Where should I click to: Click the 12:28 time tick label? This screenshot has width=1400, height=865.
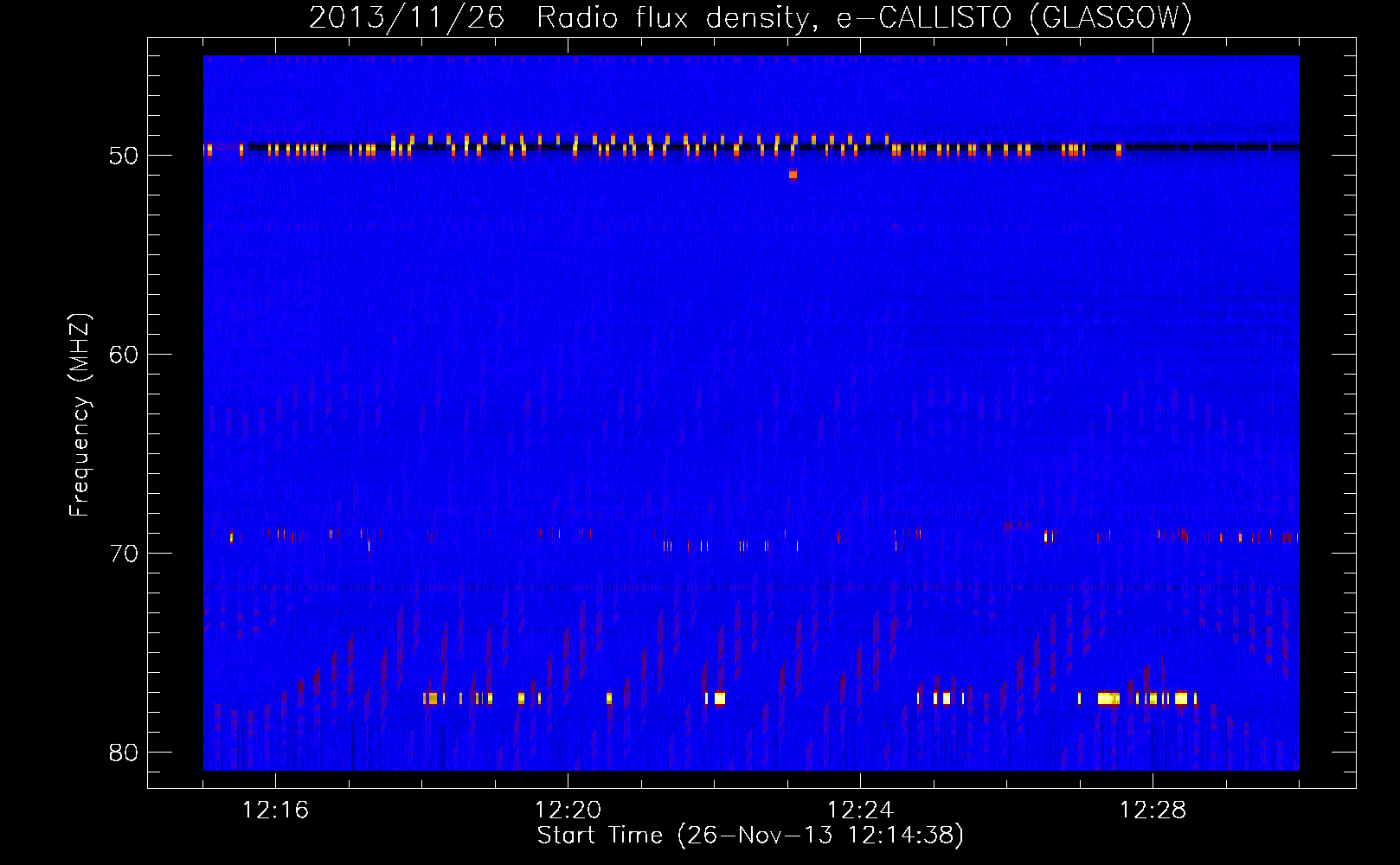point(1153,810)
